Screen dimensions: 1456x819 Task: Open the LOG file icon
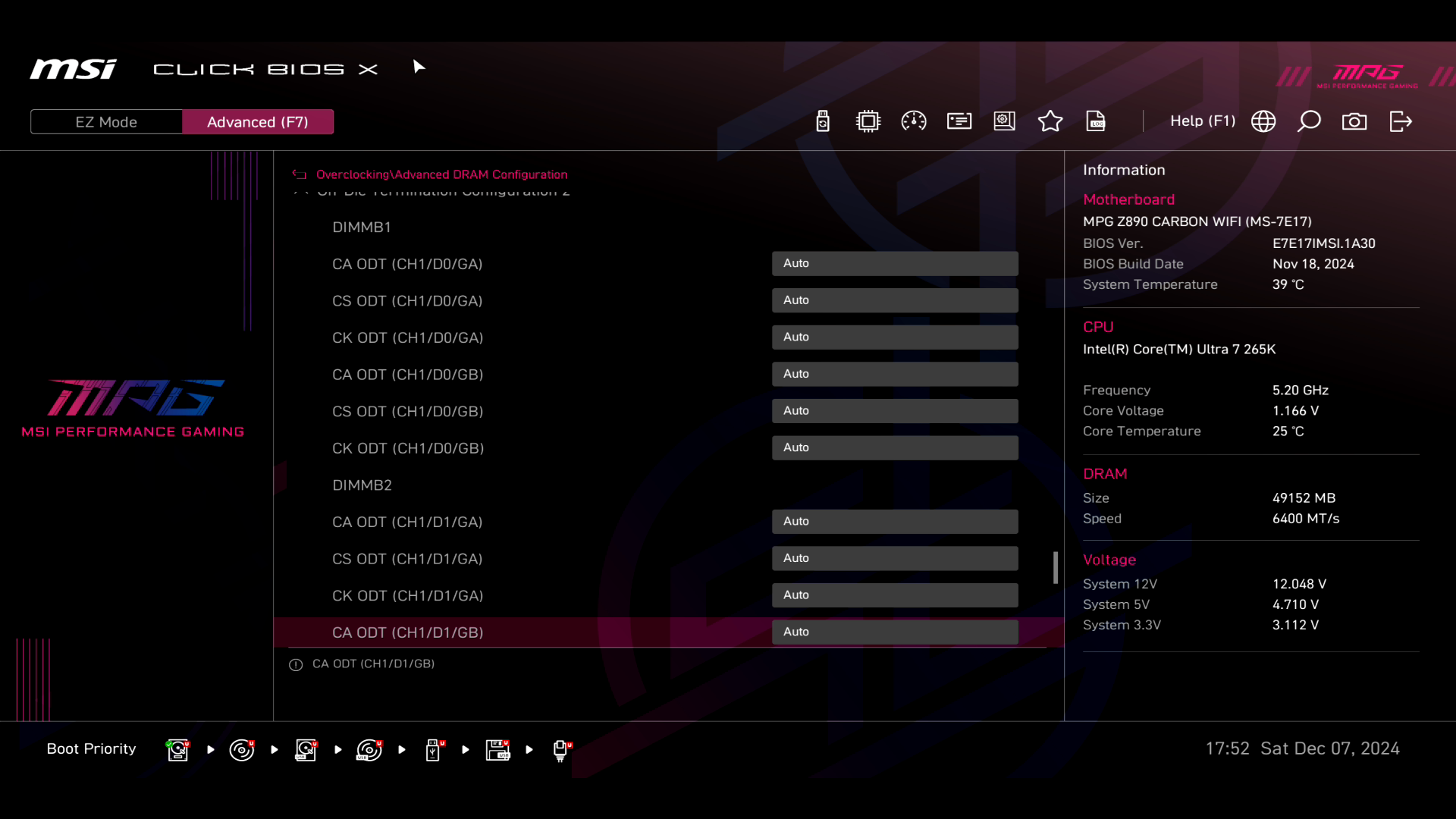1095,121
